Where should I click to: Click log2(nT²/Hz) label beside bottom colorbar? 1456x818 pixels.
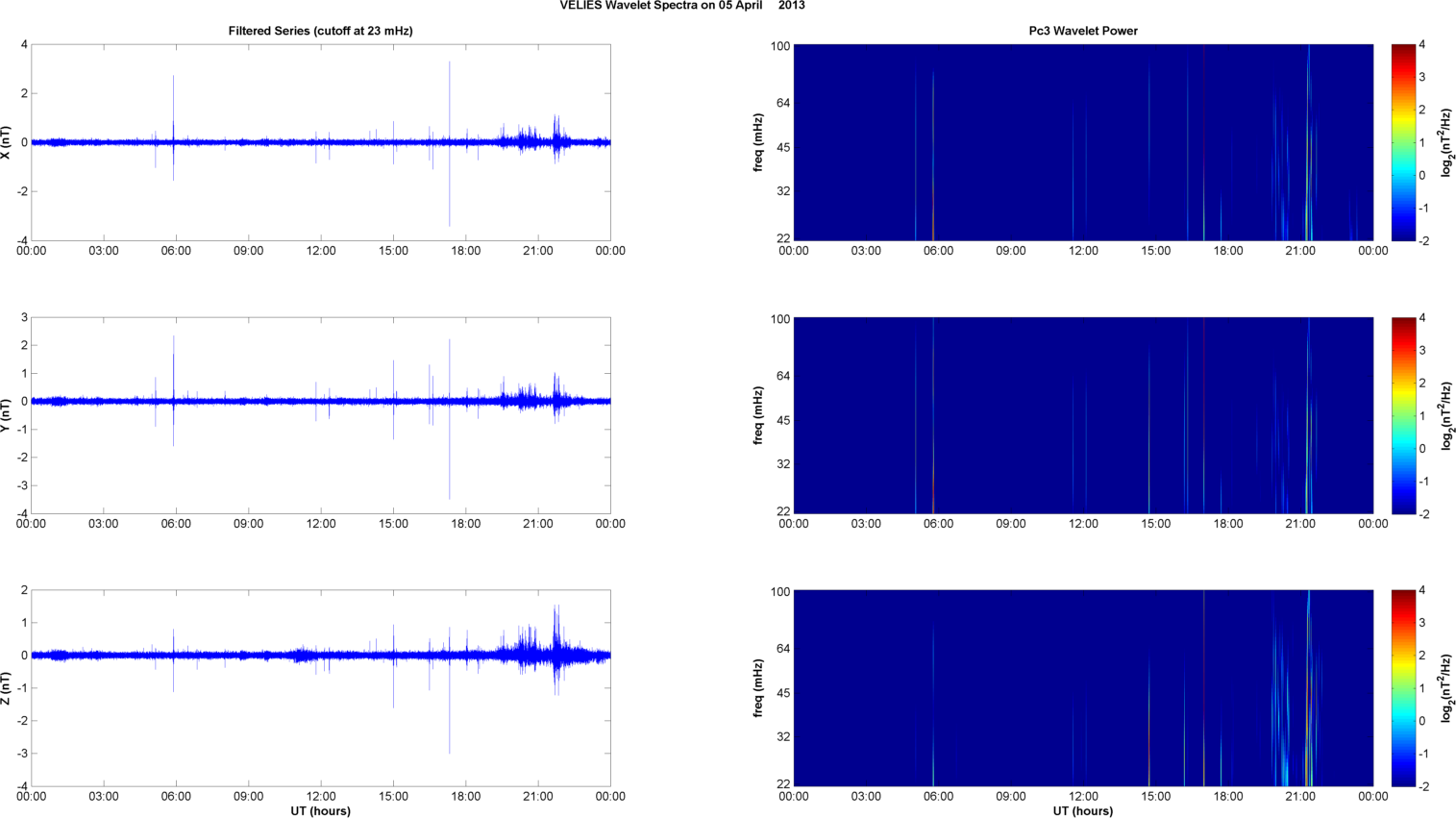click(x=1446, y=688)
